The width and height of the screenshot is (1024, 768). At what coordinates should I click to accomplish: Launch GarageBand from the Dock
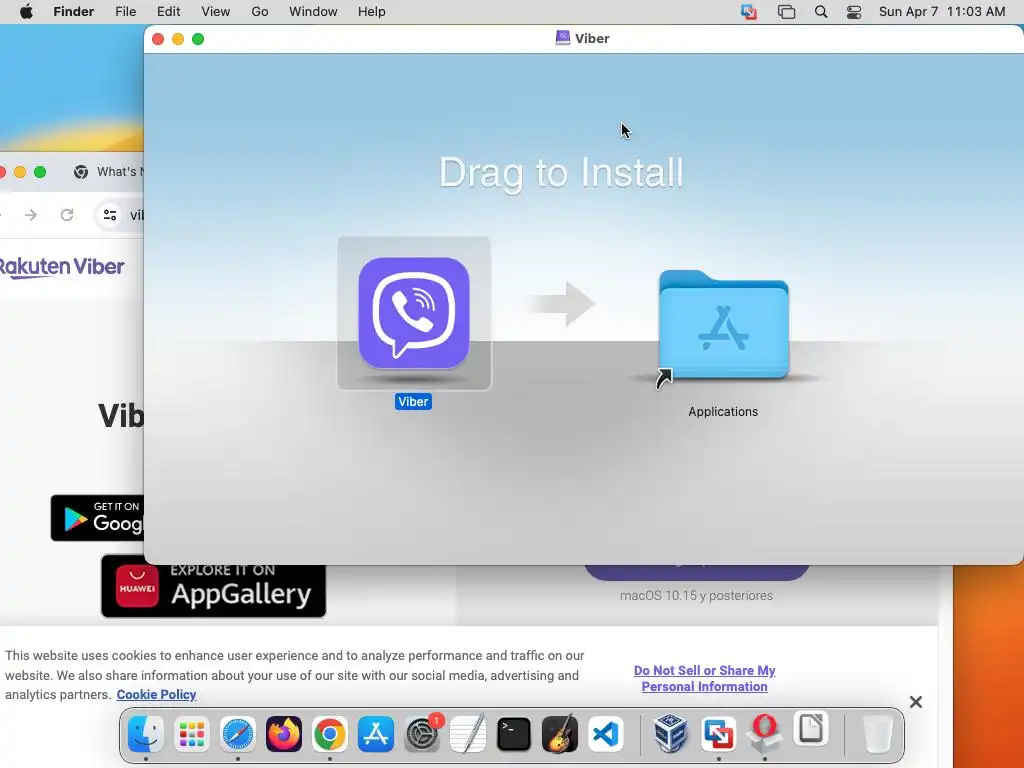[560, 734]
